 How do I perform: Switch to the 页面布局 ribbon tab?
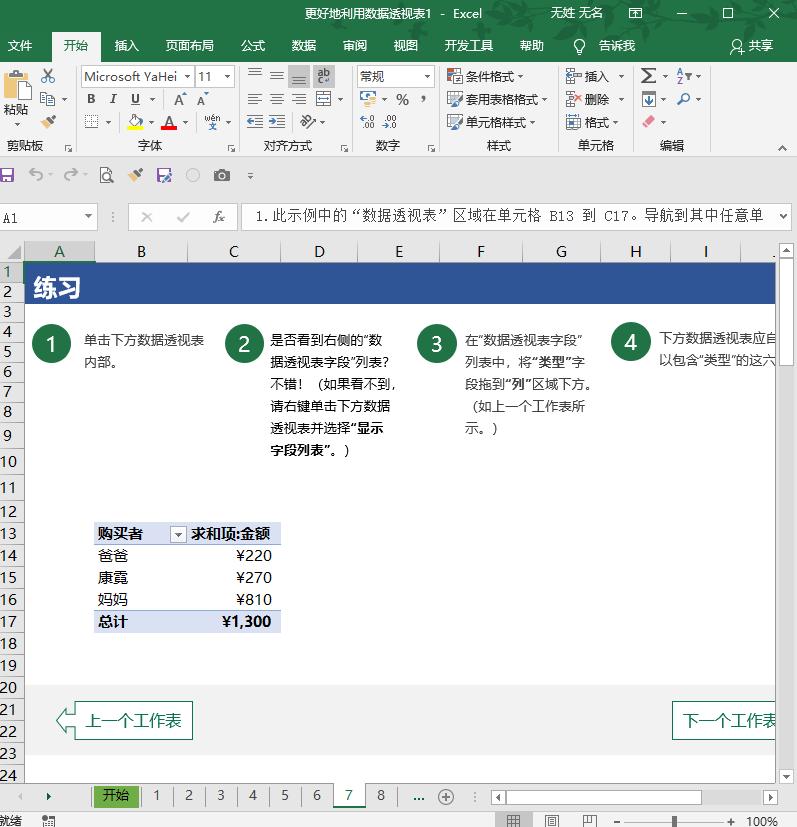(x=189, y=46)
